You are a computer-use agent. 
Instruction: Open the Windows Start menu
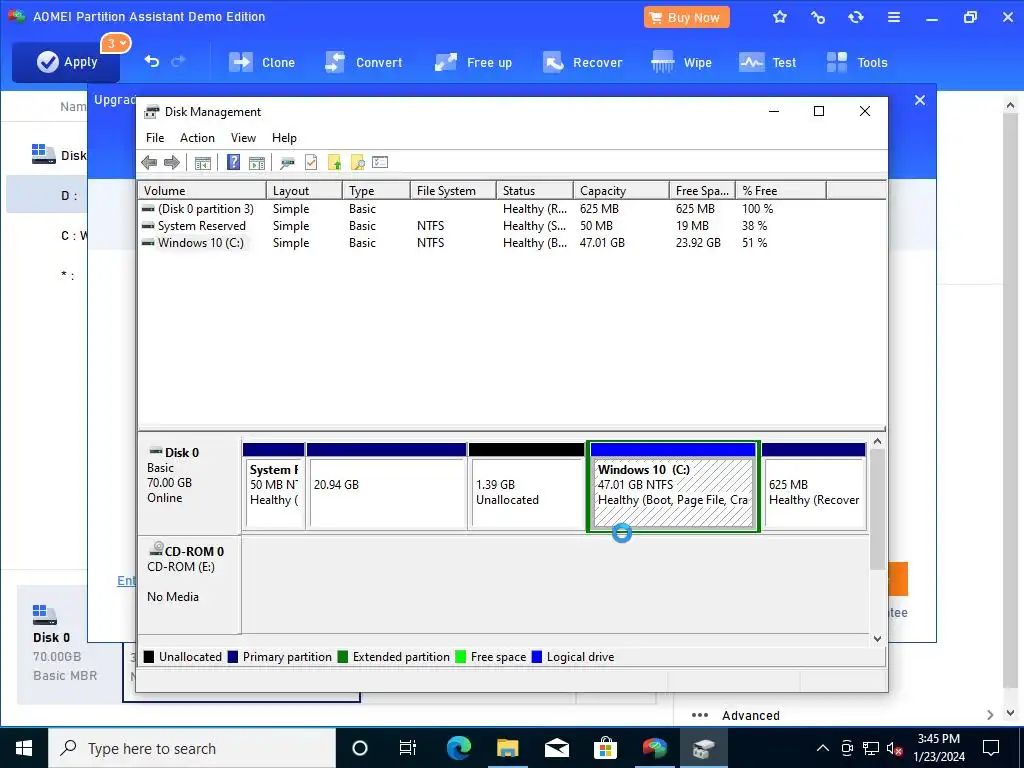pyautogui.click(x=24, y=748)
